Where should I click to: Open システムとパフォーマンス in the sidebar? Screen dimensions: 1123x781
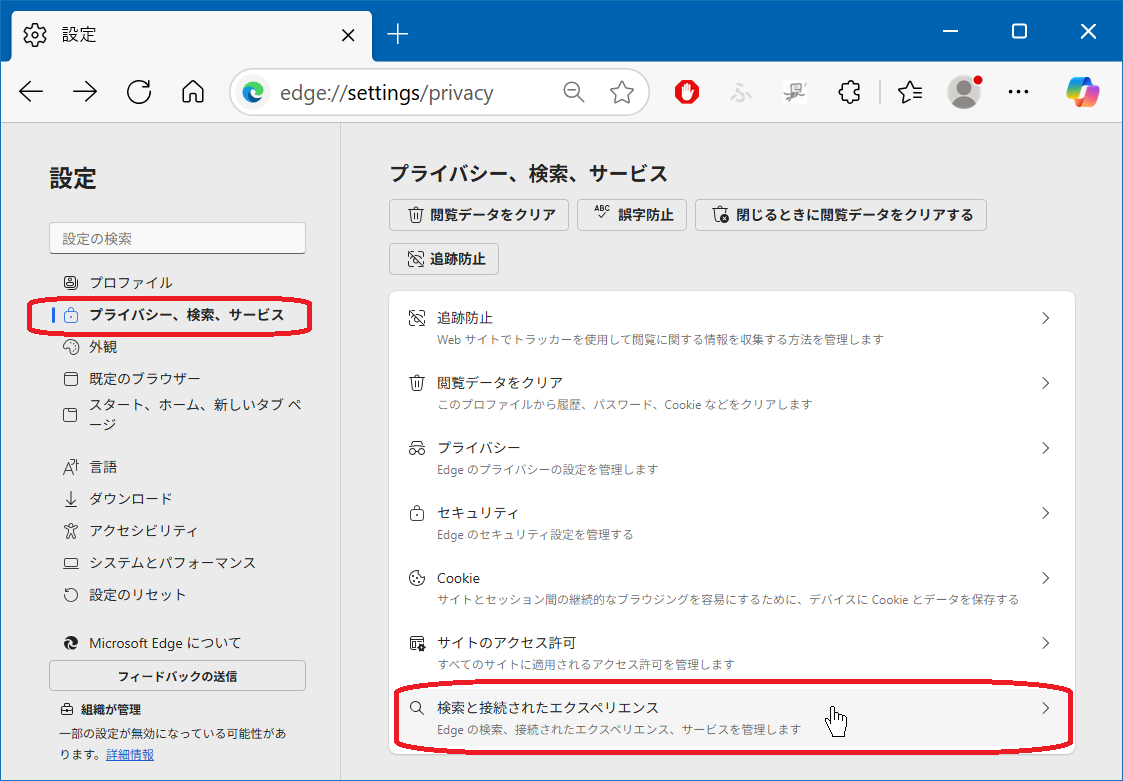(172, 563)
